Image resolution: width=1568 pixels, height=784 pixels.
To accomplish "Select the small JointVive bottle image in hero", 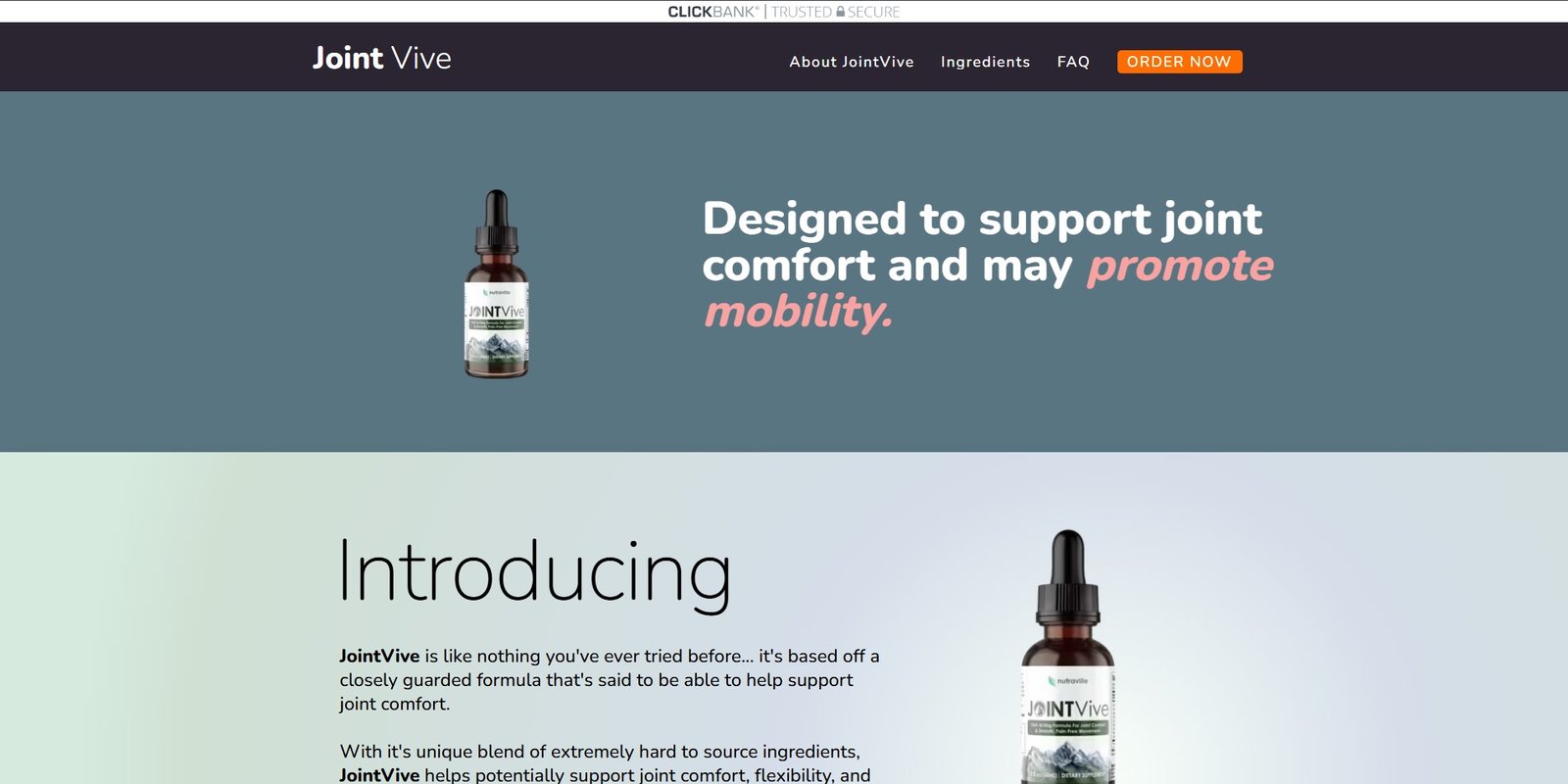I will [x=497, y=284].
